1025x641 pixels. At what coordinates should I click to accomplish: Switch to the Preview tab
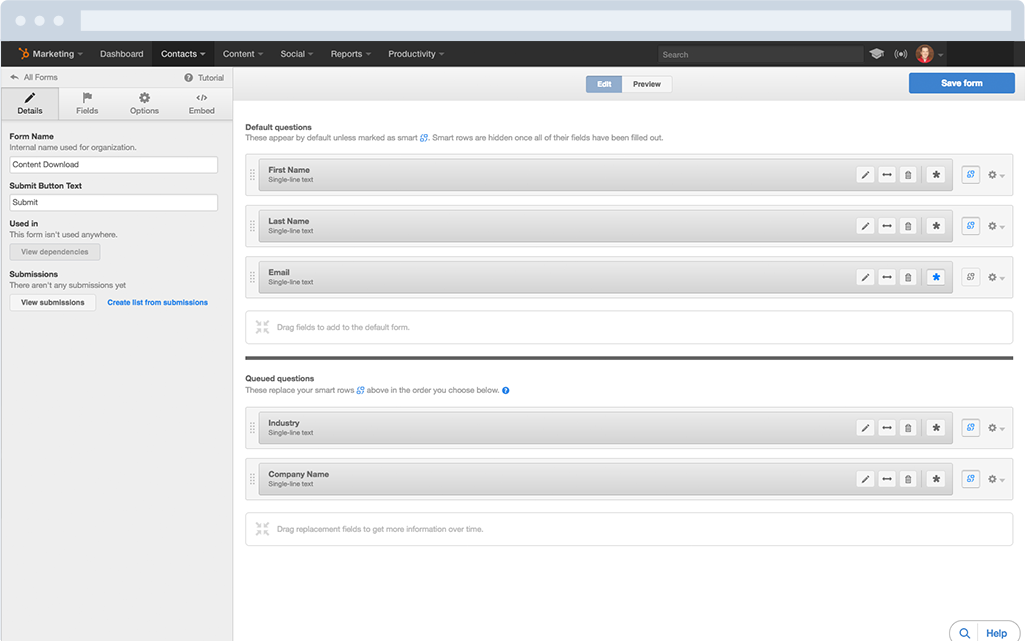pyautogui.click(x=646, y=84)
